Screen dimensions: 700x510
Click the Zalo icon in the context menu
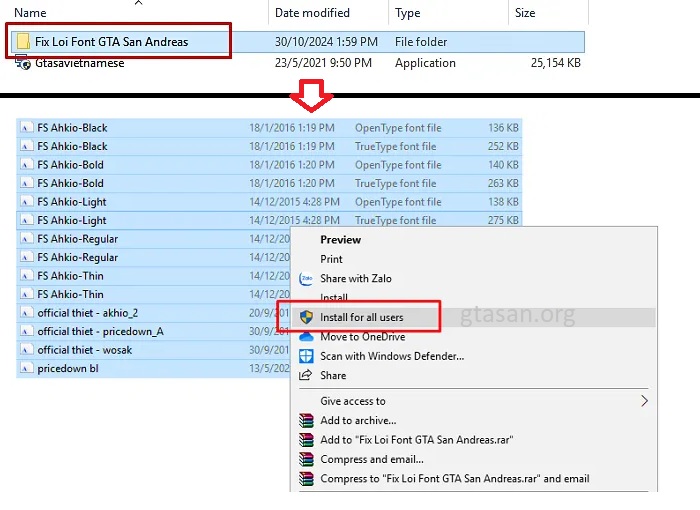[306, 279]
